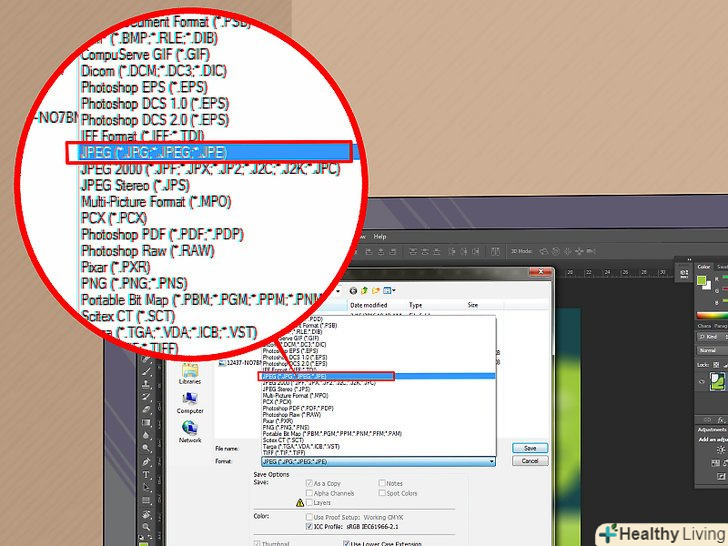Select the 12437-NO78N file entry
This screenshot has width=728, height=546.
coord(240,363)
